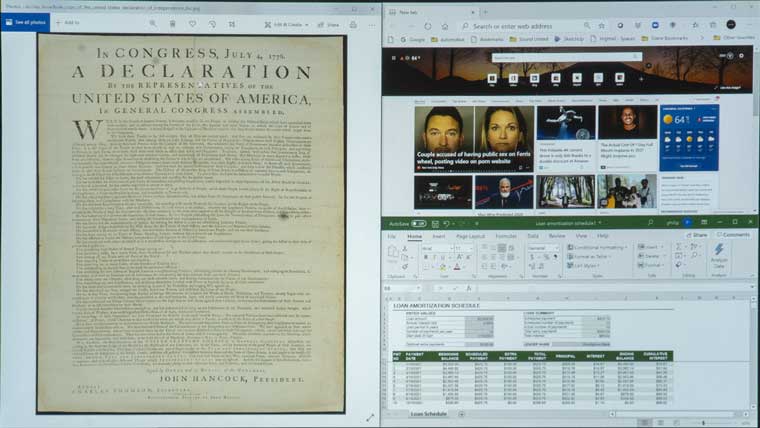760x428 pixels.
Task: Expand the Cell Styles dropdown
Action: coord(584,266)
